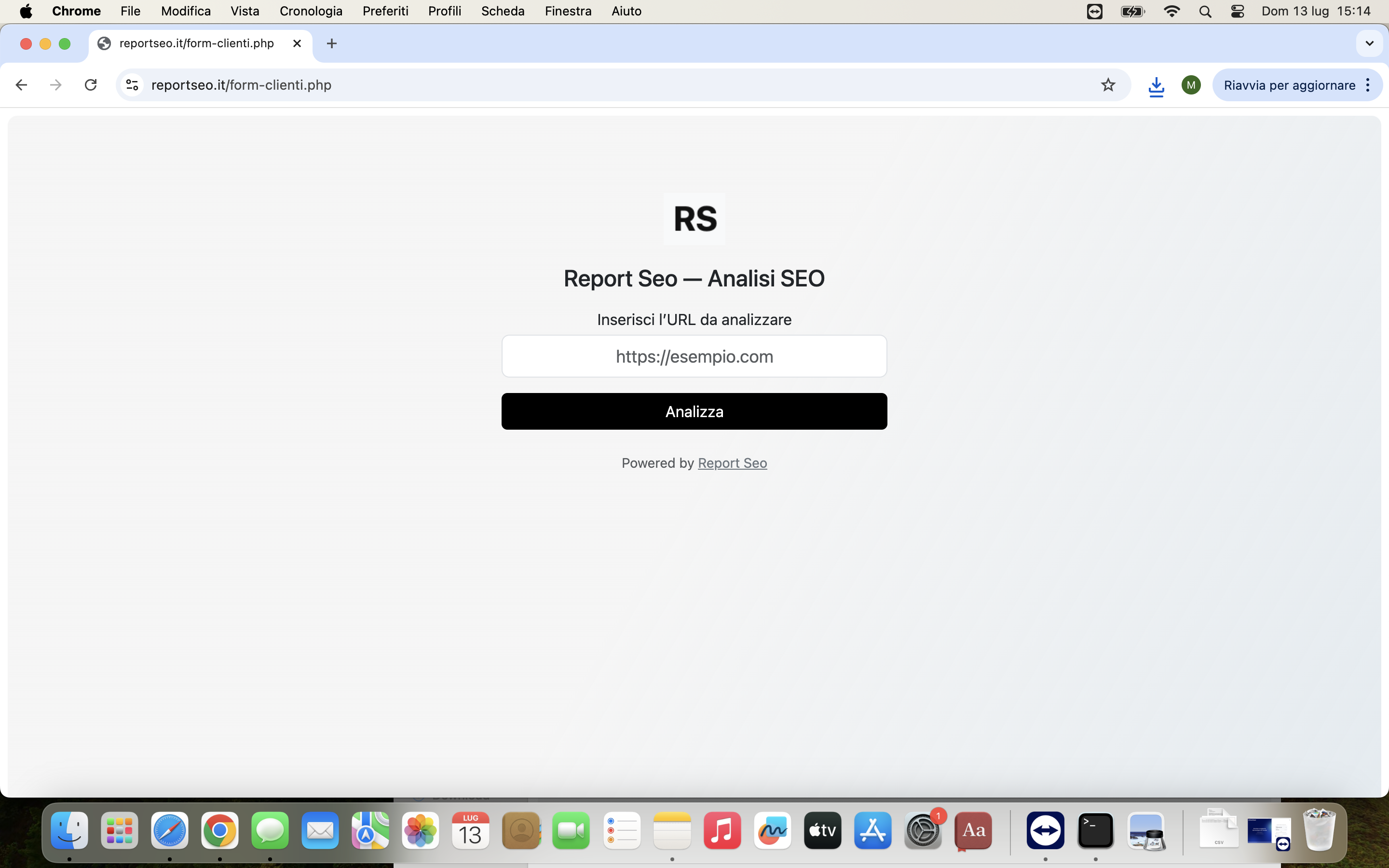Open Apple TV from the Dock
The width and height of the screenshot is (1389, 868).
[822, 830]
